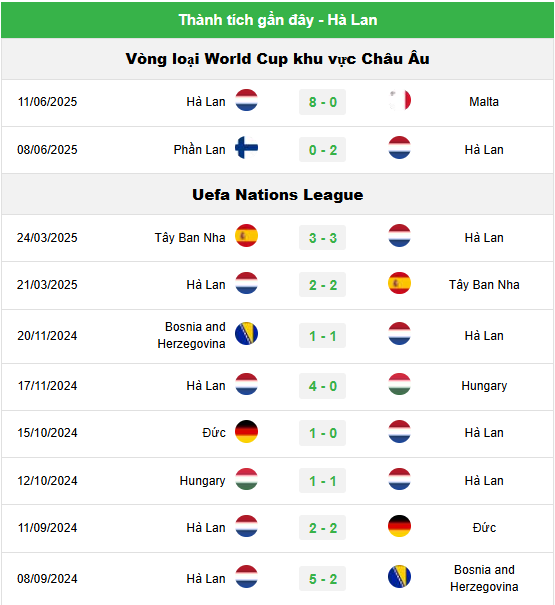Click the Malta team name
The image size is (555, 605).
pyautogui.click(x=484, y=102)
